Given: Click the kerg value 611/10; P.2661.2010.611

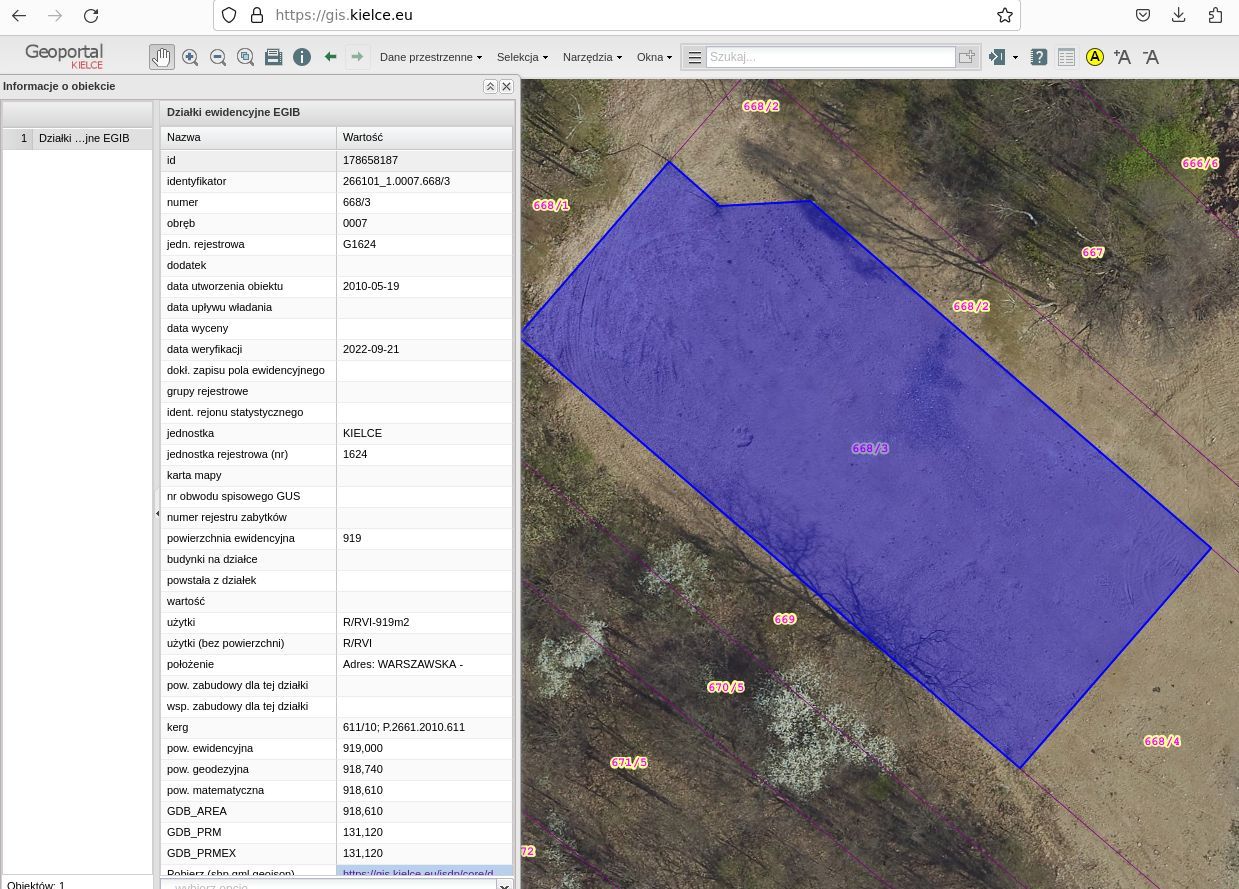Looking at the screenshot, I should 404,727.
